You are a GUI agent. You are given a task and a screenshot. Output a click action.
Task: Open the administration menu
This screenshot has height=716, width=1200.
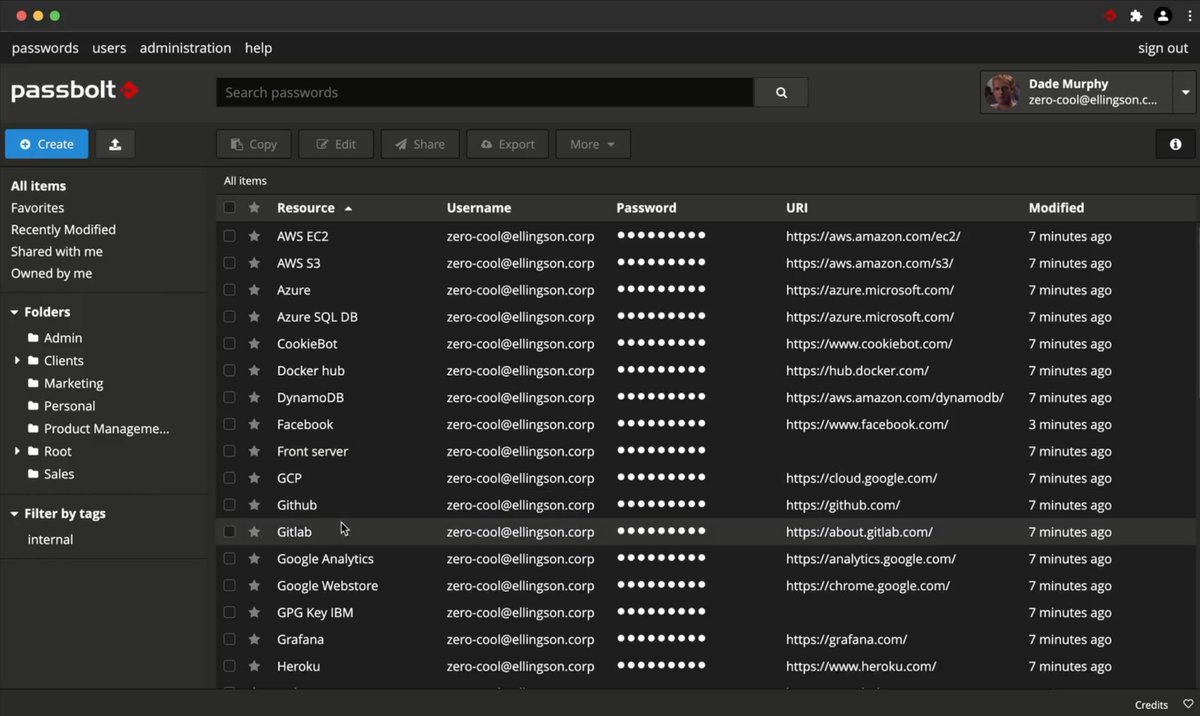pos(185,48)
